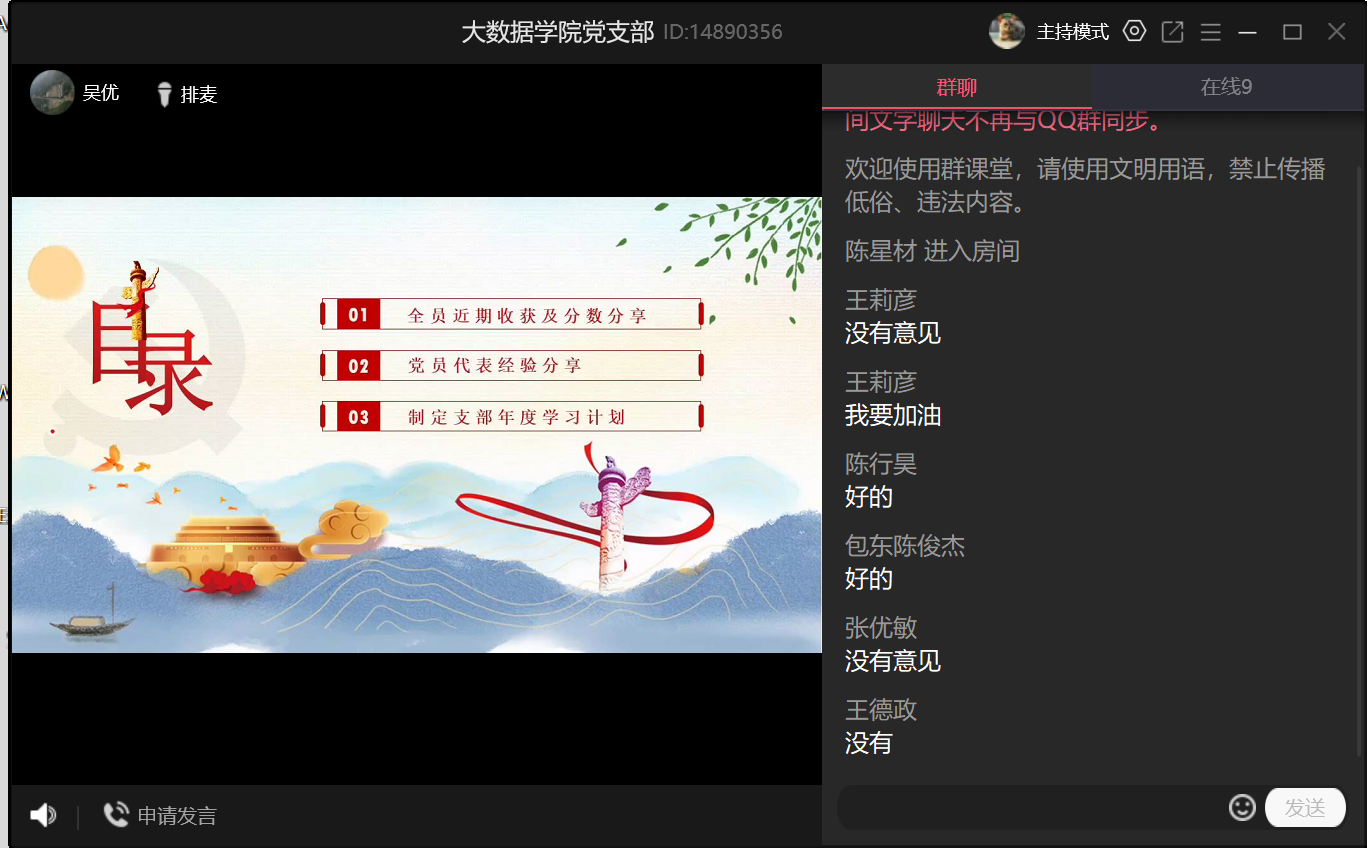
Task: Open the emoji picker in chat
Action: 1242,807
